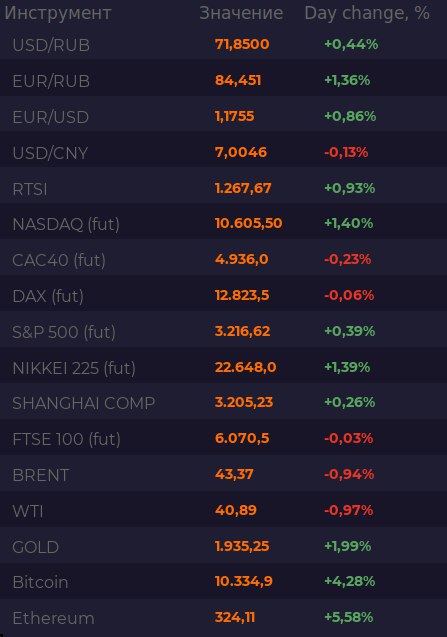Viewport: 447px width, 637px height.
Task: Open the GOLD instrument row
Action: [224, 547]
